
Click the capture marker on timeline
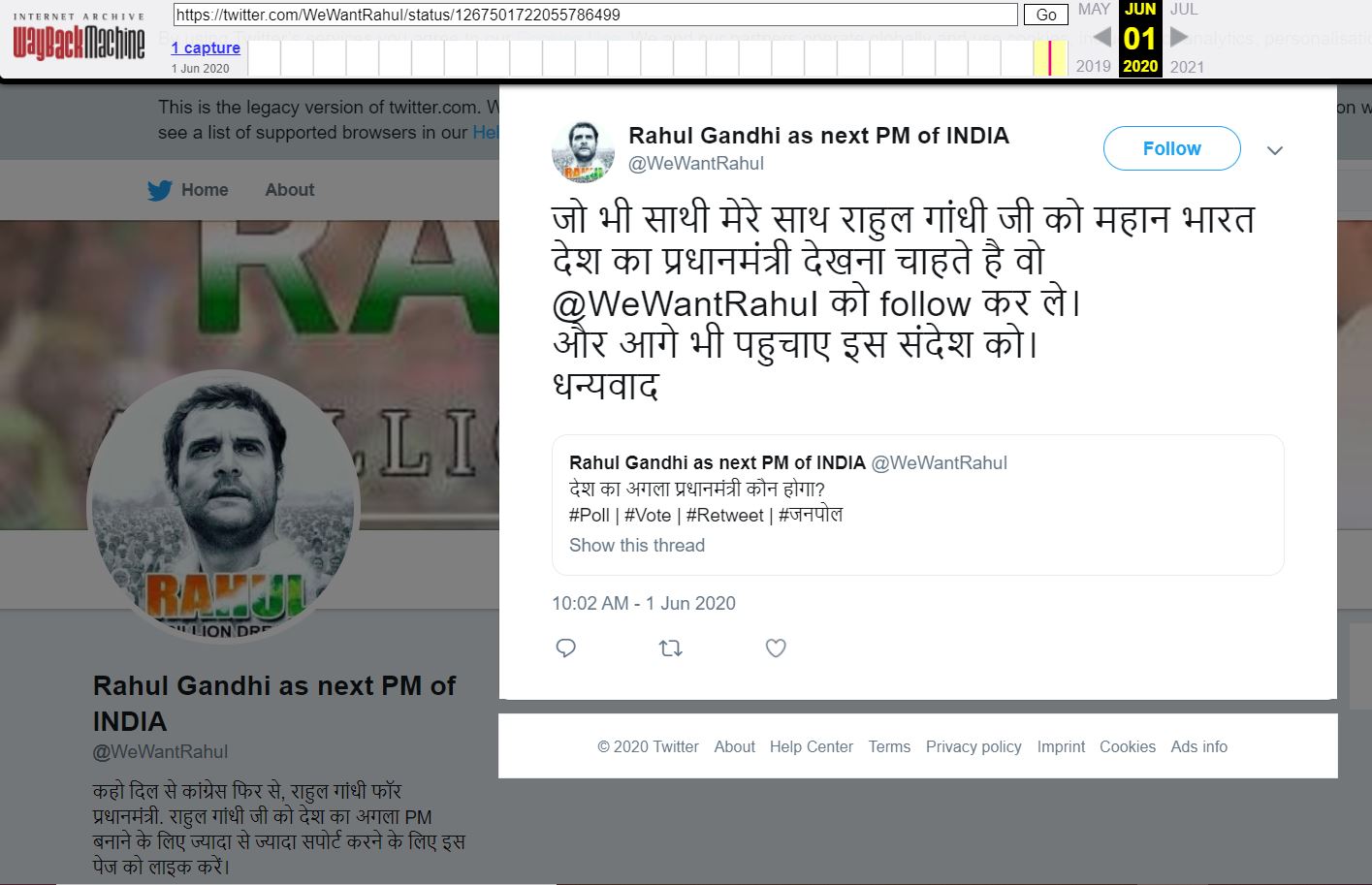click(x=1049, y=58)
